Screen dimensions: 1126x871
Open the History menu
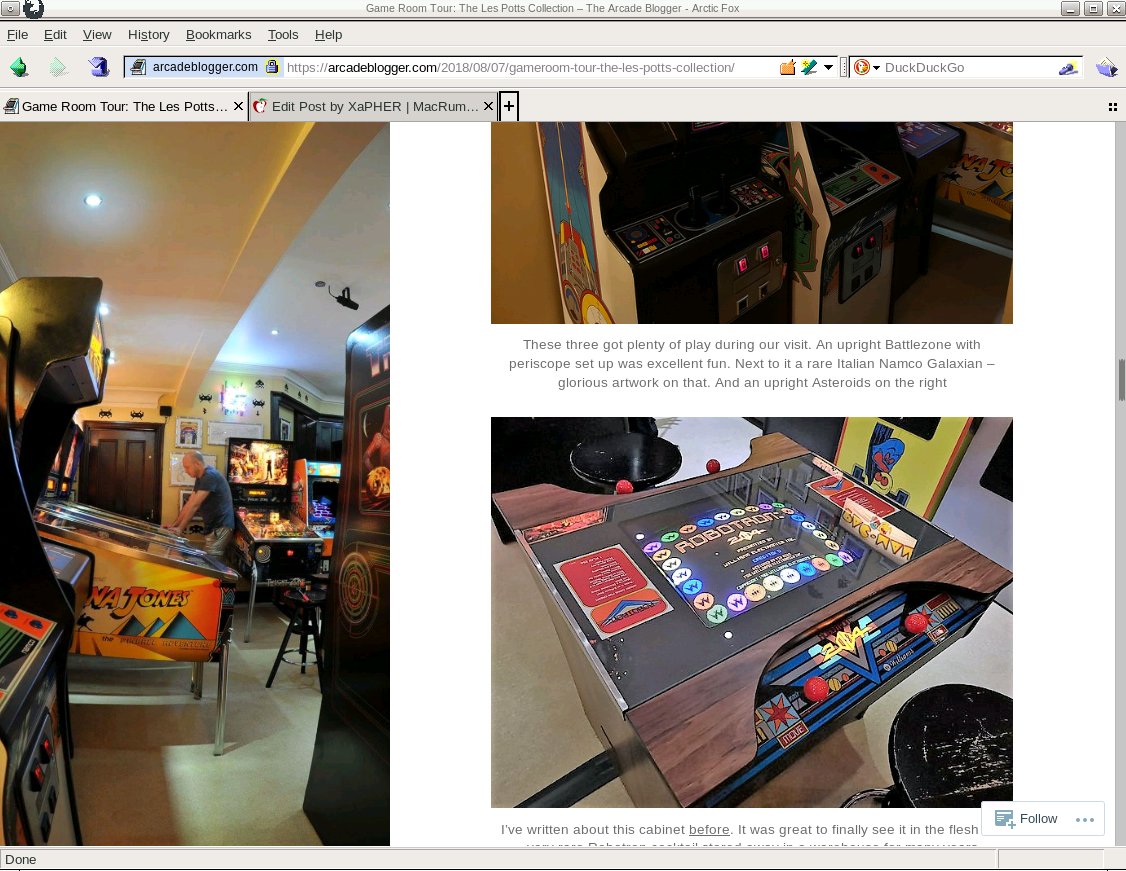coord(148,34)
